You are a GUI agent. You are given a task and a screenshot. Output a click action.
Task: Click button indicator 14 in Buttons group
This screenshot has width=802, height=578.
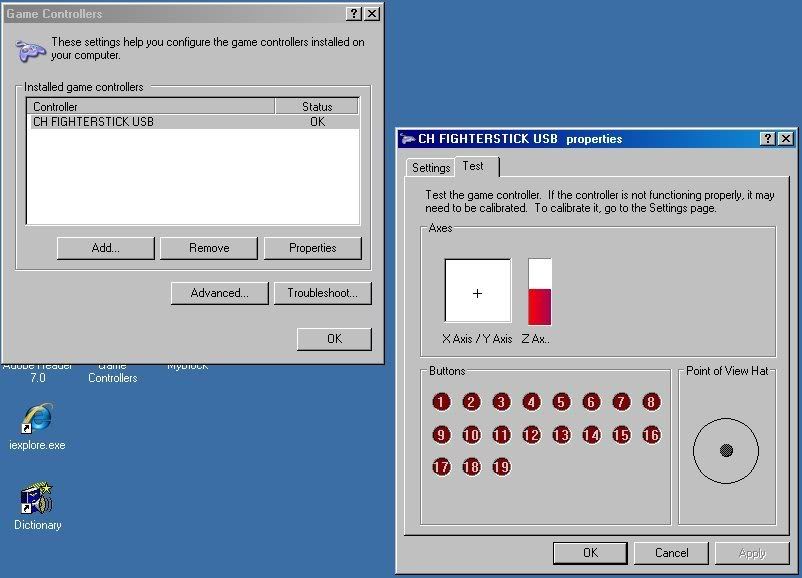pyautogui.click(x=591, y=435)
